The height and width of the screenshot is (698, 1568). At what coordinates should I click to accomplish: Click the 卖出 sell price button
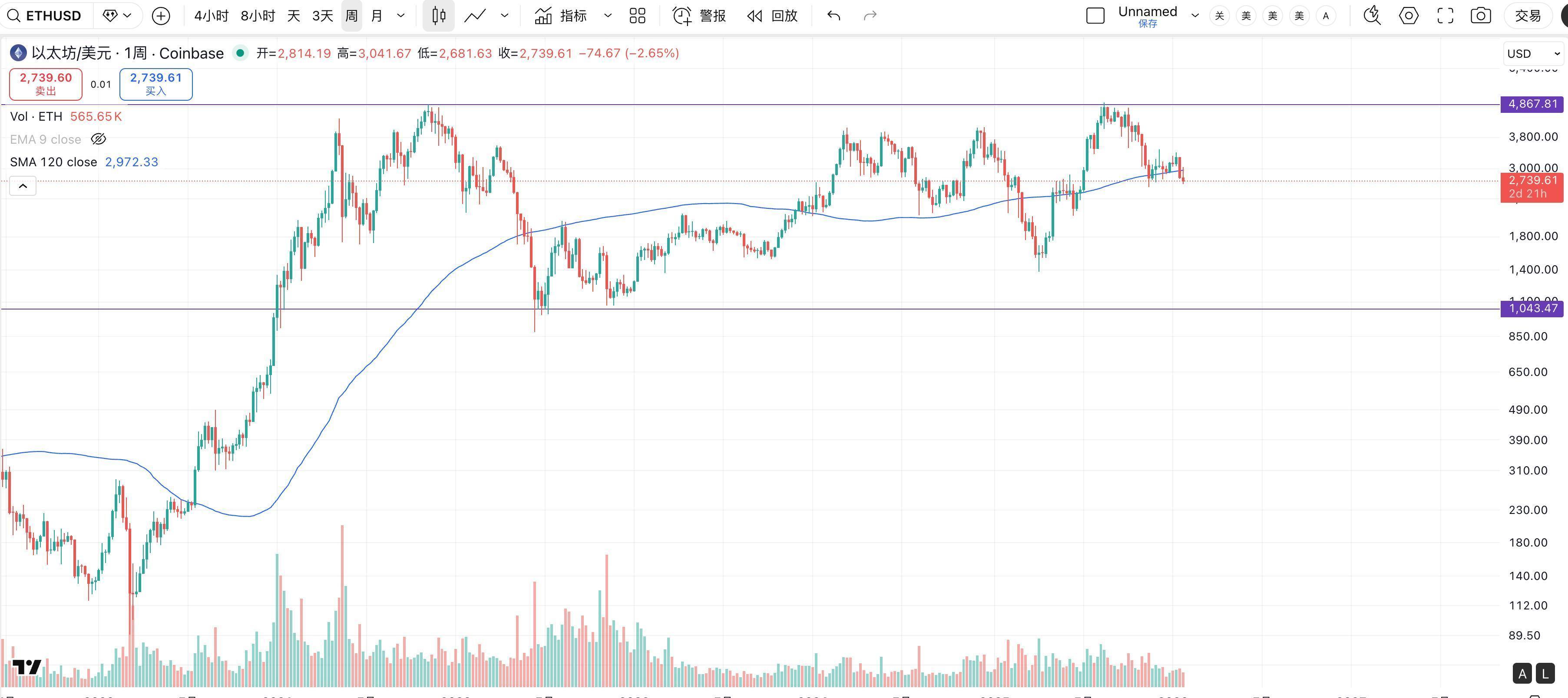46,84
